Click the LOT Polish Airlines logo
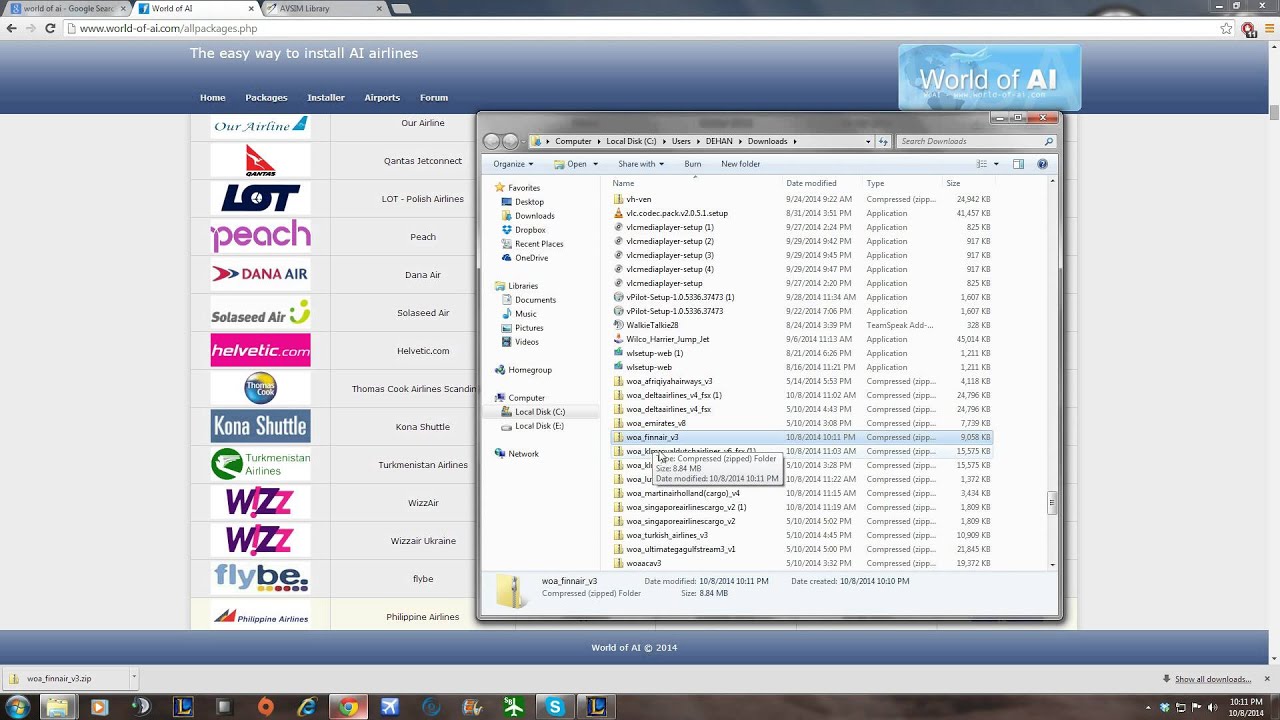 [260, 198]
